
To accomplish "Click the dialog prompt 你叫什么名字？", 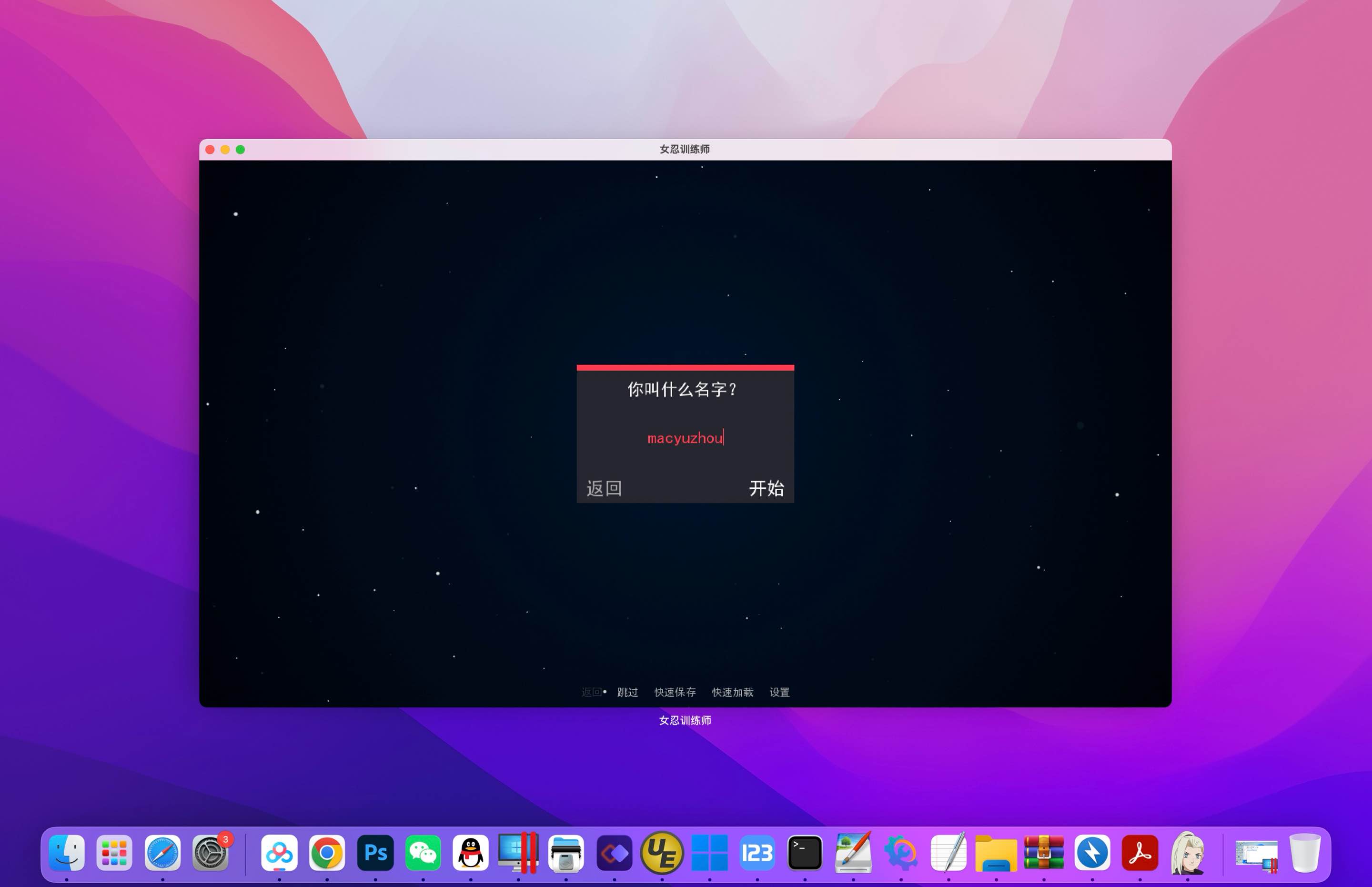I will (x=683, y=389).
